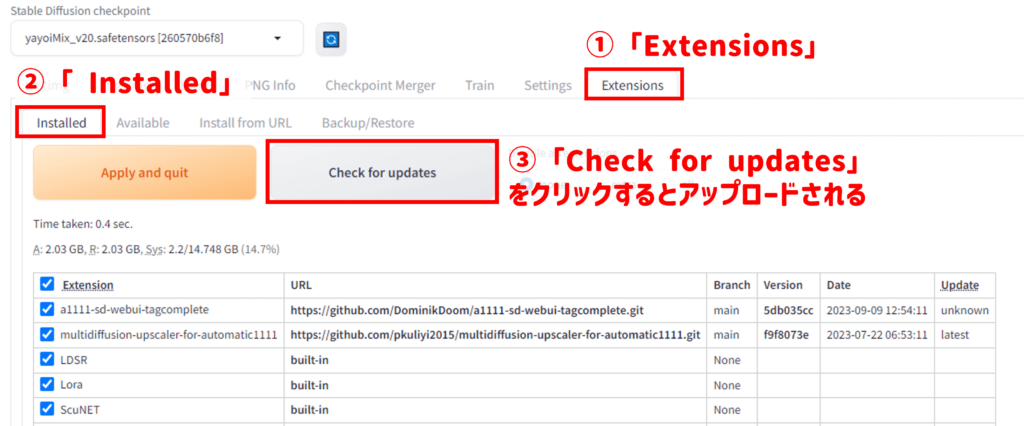This screenshot has height=426, width=1024.
Task: Click the refresh checkpoint list icon
Action: (331, 39)
